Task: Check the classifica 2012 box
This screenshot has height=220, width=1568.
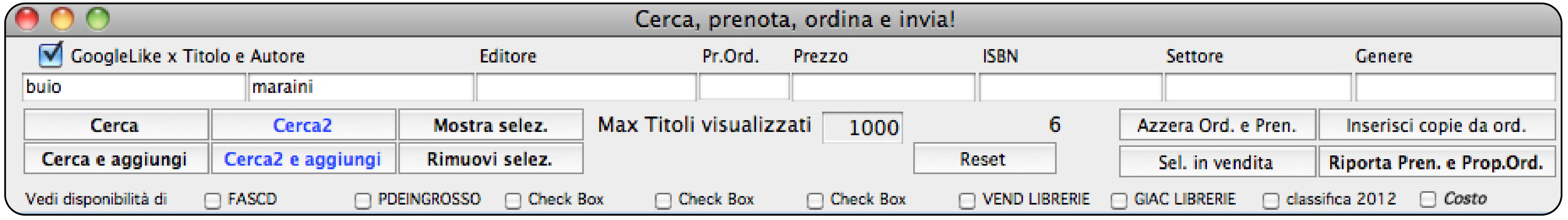Action: (x=1270, y=201)
